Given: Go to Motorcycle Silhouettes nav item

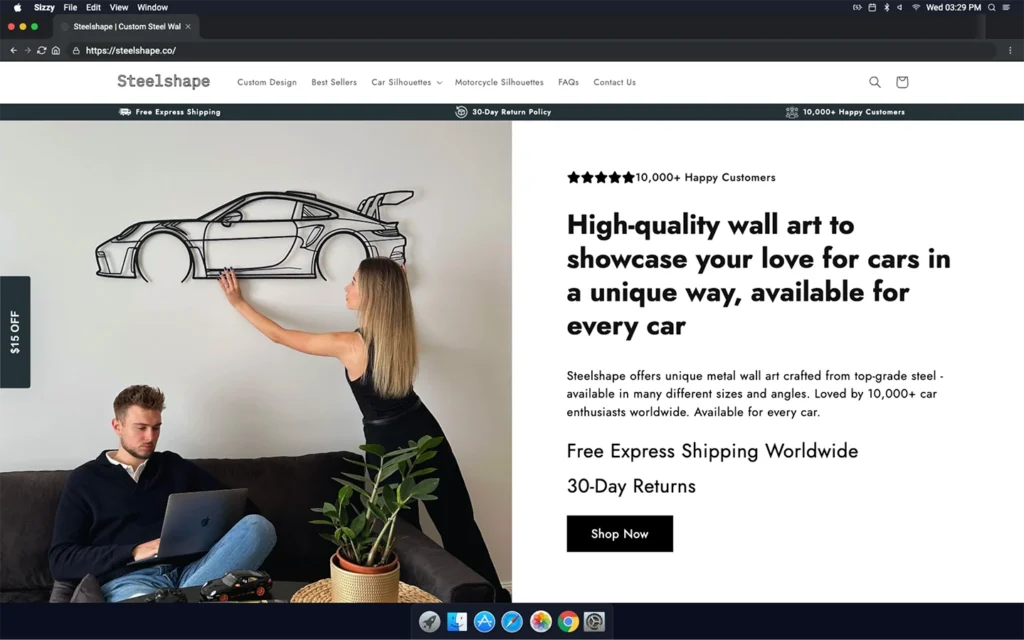Looking at the screenshot, I should tap(499, 82).
